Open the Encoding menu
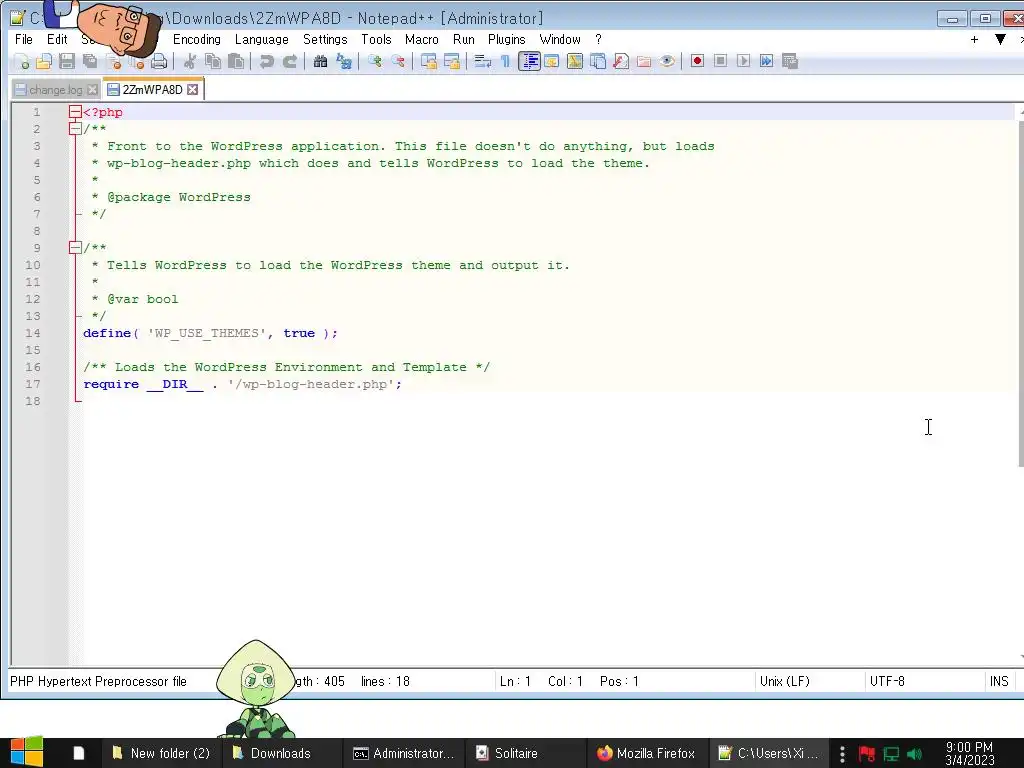Image resolution: width=1024 pixels, height=768 pixels. click(x=197, y=40)
